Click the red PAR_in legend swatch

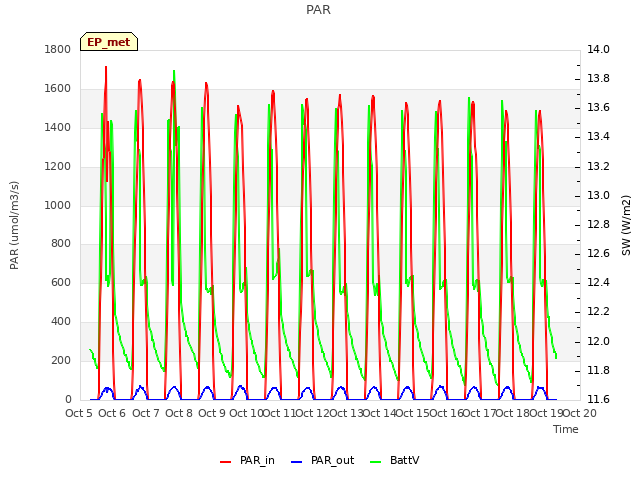226,462
